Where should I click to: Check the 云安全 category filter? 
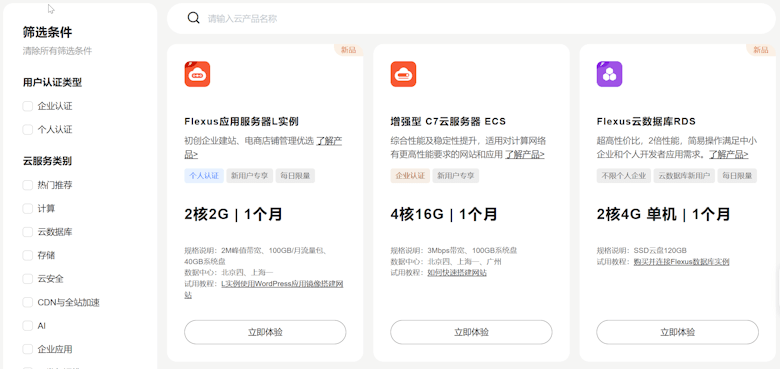(x=27, y=278)
